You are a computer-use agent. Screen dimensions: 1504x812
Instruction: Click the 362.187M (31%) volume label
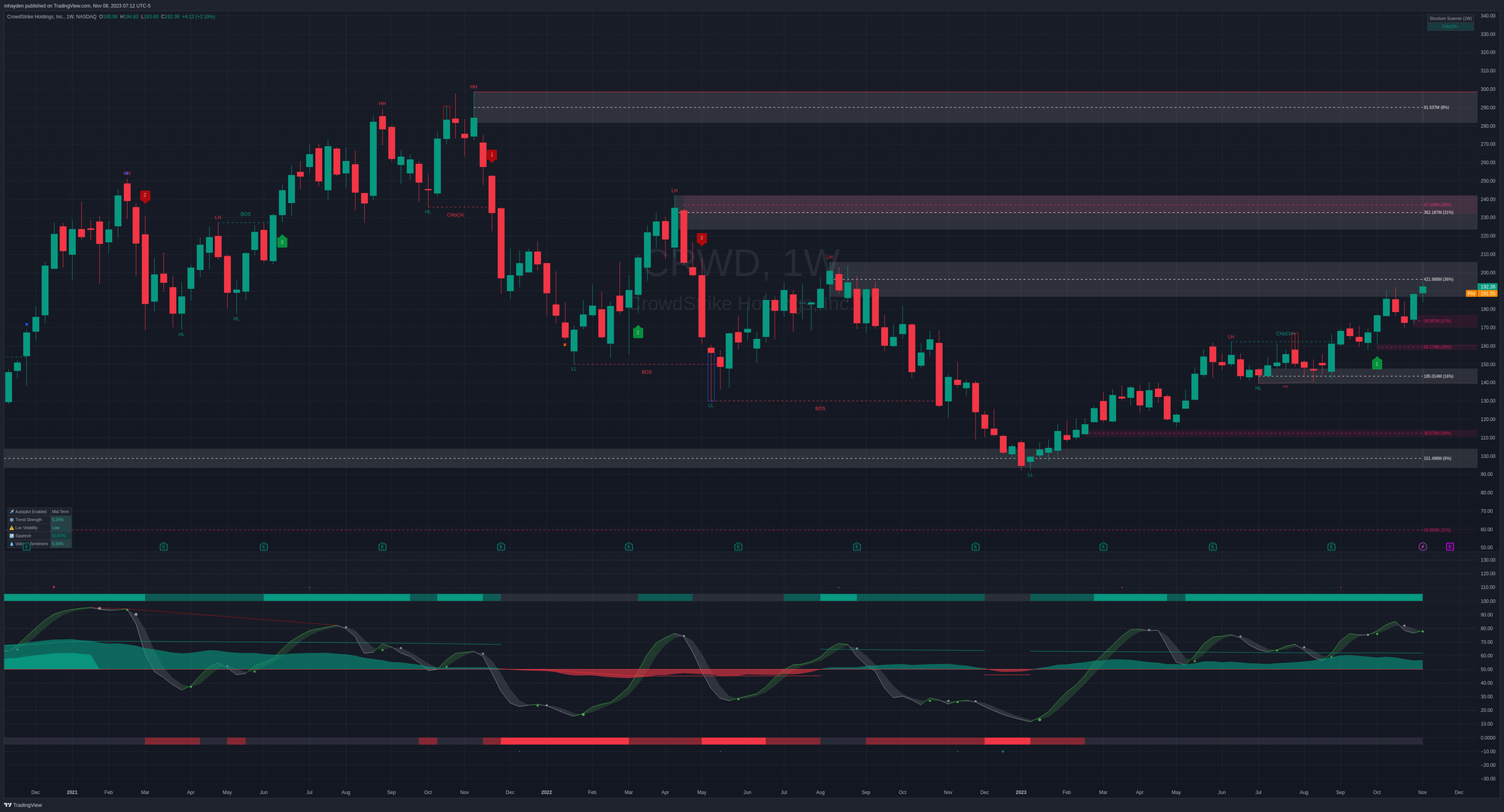coord(1439,212)
